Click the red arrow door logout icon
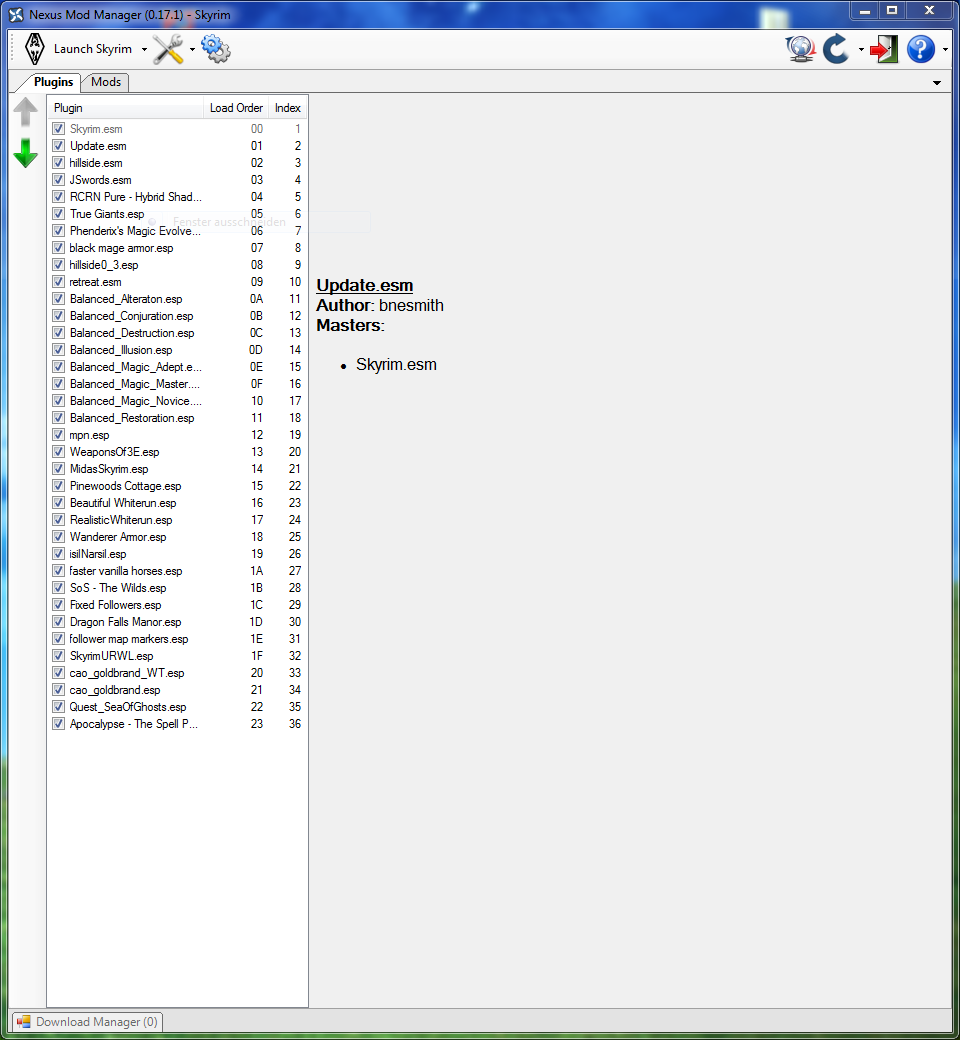Image resolution: width=960 pixels, height=1040 pixels. point(884,49)
